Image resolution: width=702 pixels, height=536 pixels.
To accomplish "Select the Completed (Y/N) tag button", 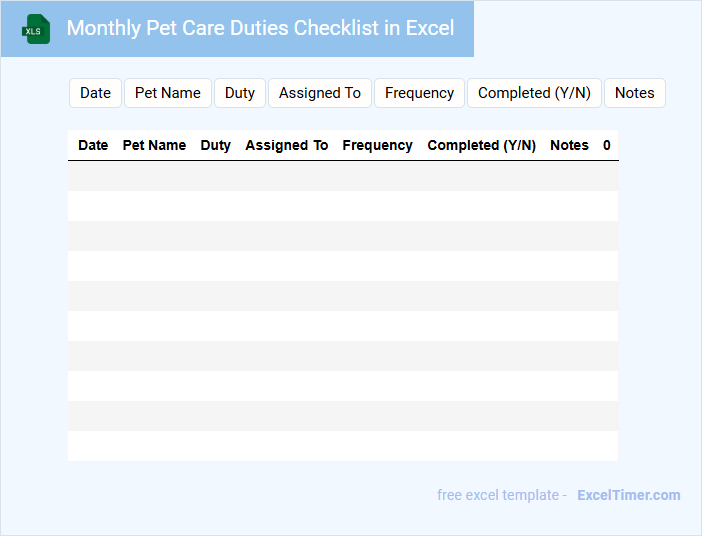I will pyautogui.click(x=534, y=93).
